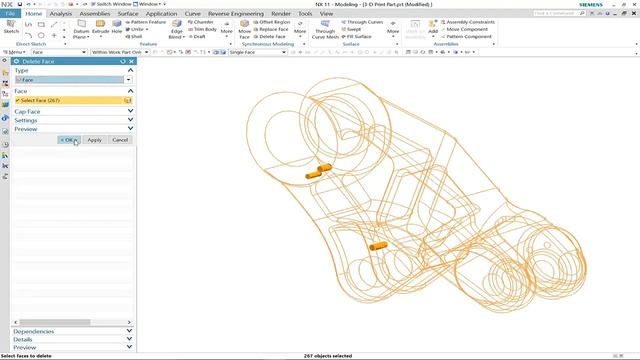
Task: Select the Unite boolean command
Action: point(137,29)
